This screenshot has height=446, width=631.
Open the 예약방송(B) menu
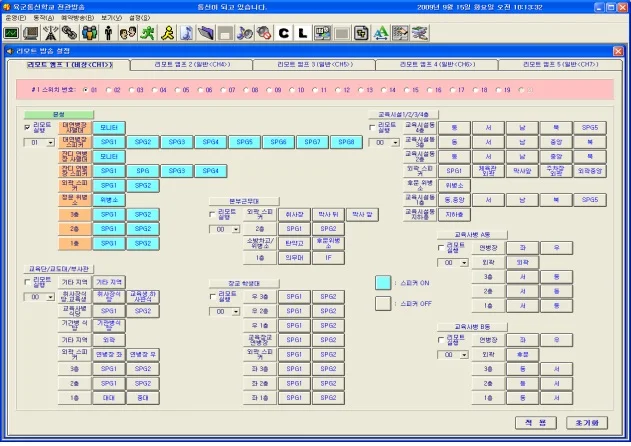tap(78, 18)
